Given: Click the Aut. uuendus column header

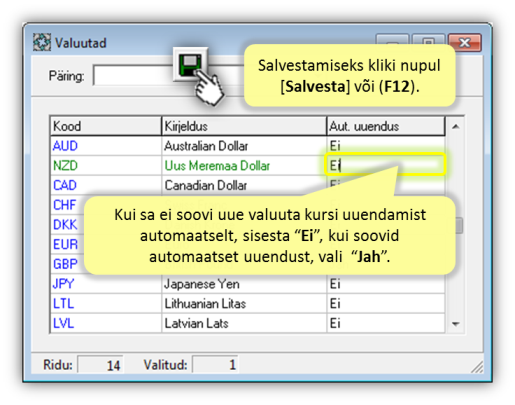Looking at the screenshot, I should 386,126.
